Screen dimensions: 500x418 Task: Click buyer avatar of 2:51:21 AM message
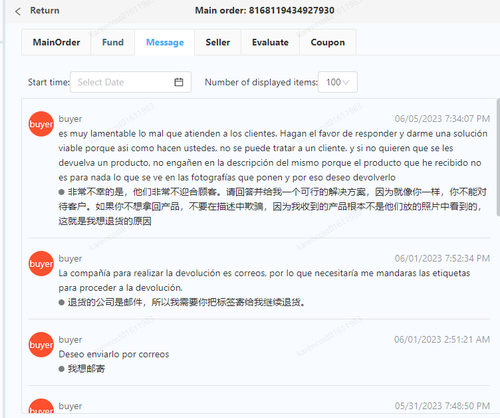(x=41, y=345)
